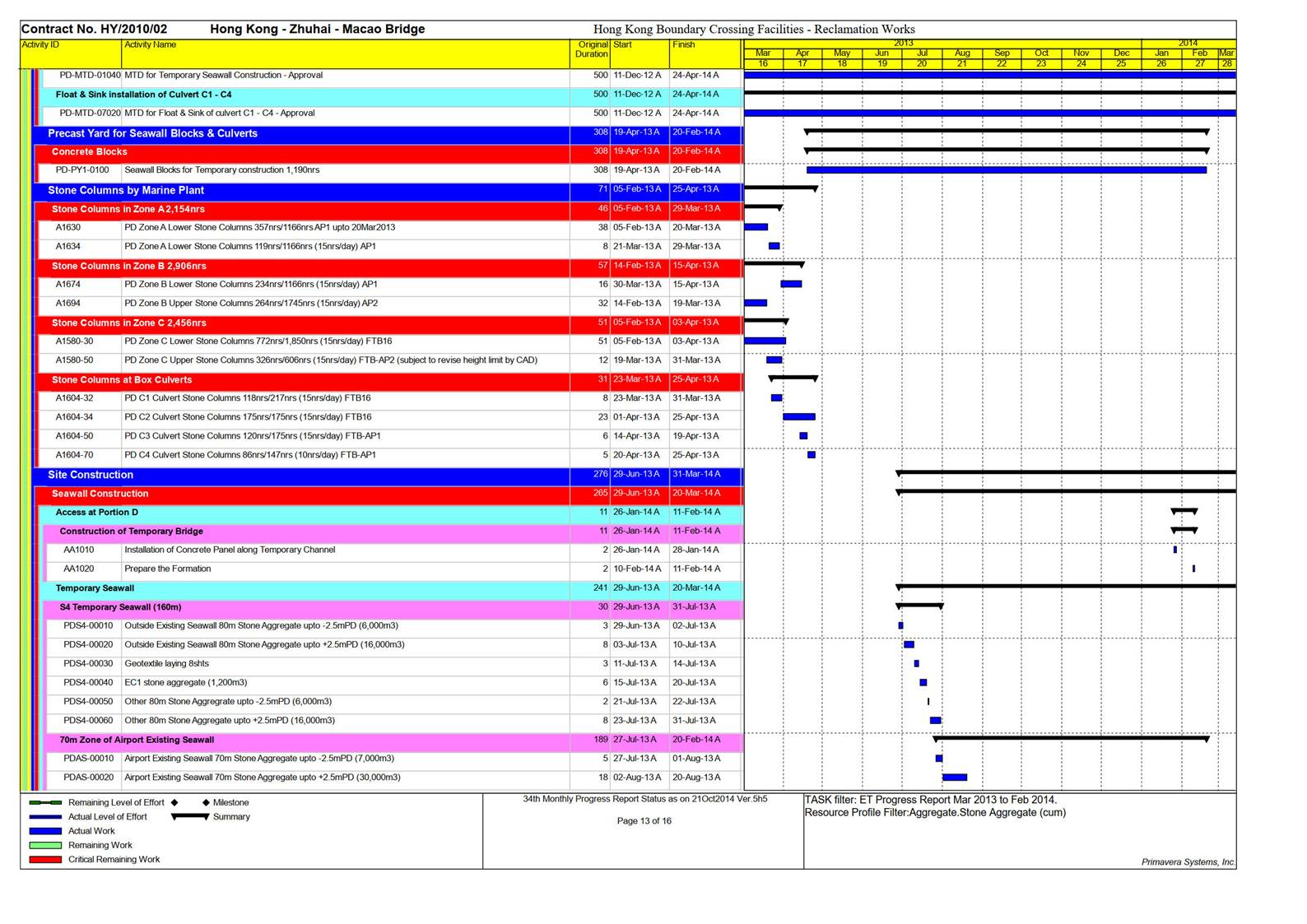This screenshot has height=924, width=1307.
Task: Click the Oct month header in the timeline
Action: (1041, 53)
